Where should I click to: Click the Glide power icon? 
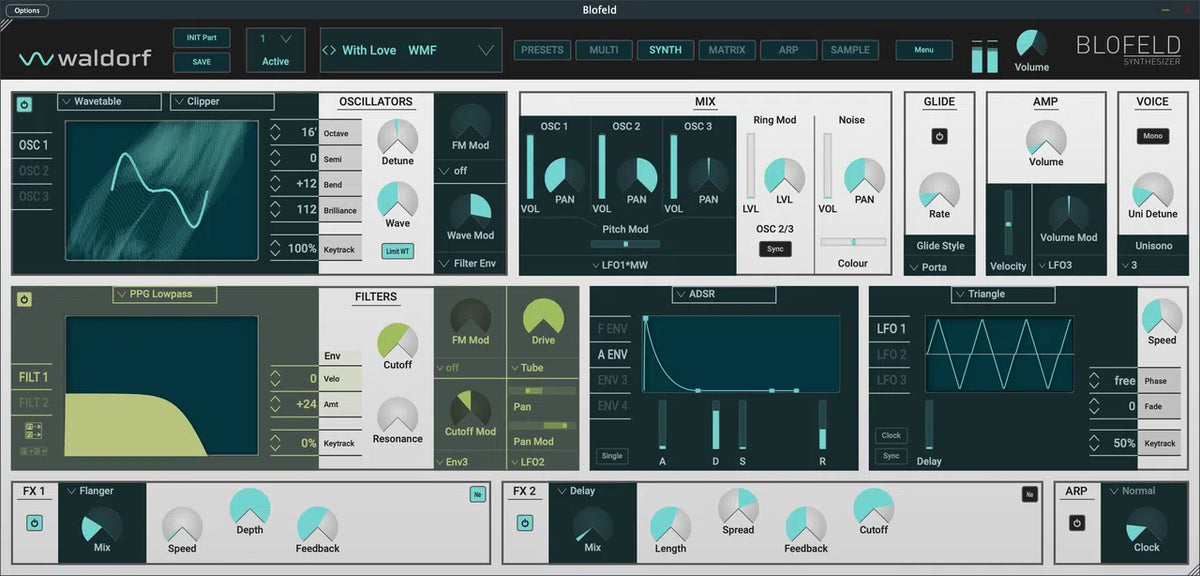click(939, 136)
